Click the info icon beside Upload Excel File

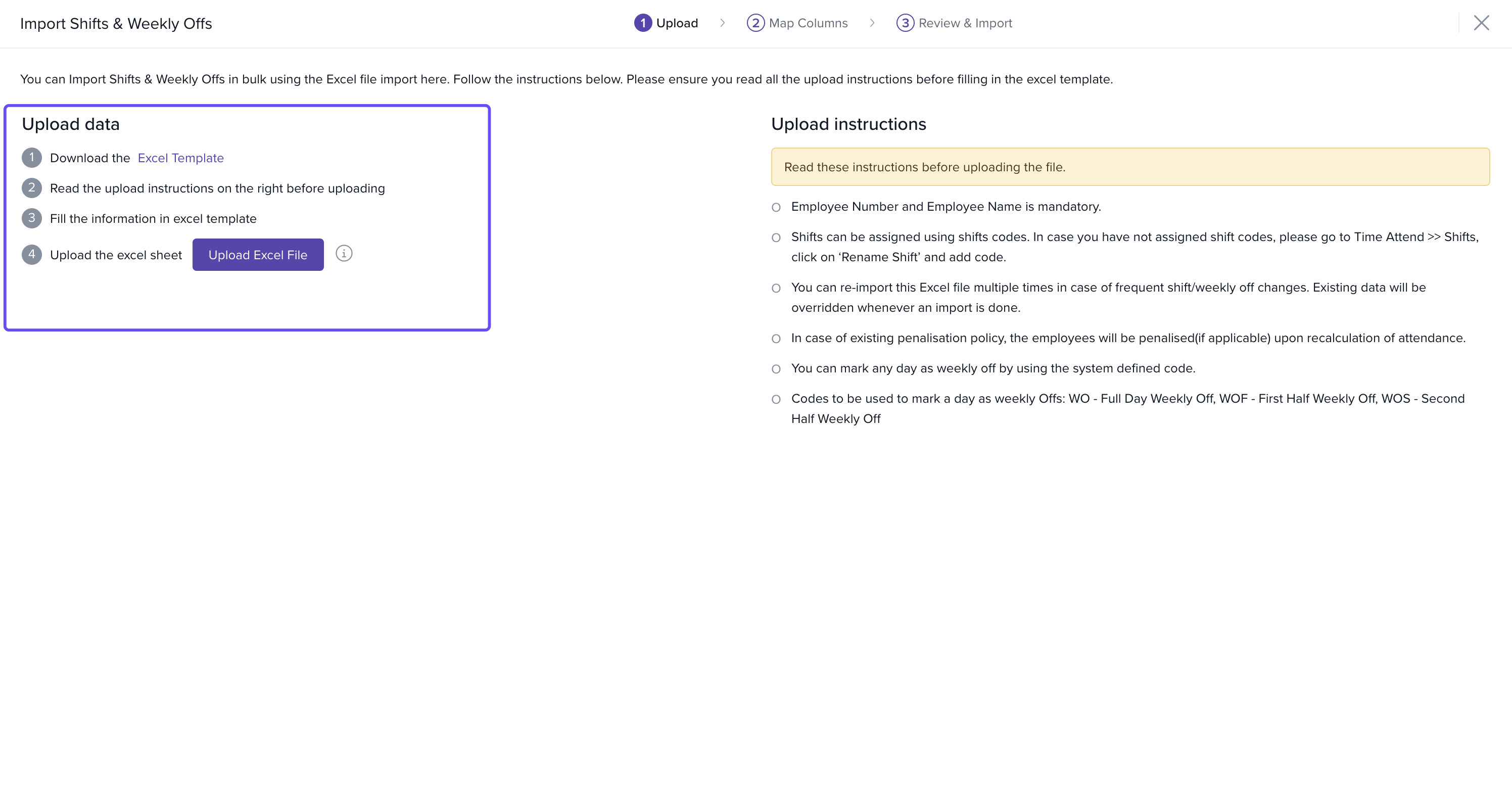(343, 254)
